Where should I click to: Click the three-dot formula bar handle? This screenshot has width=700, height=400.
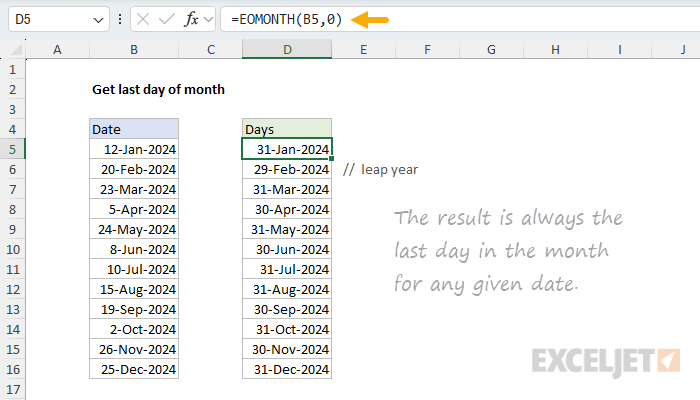120,19
